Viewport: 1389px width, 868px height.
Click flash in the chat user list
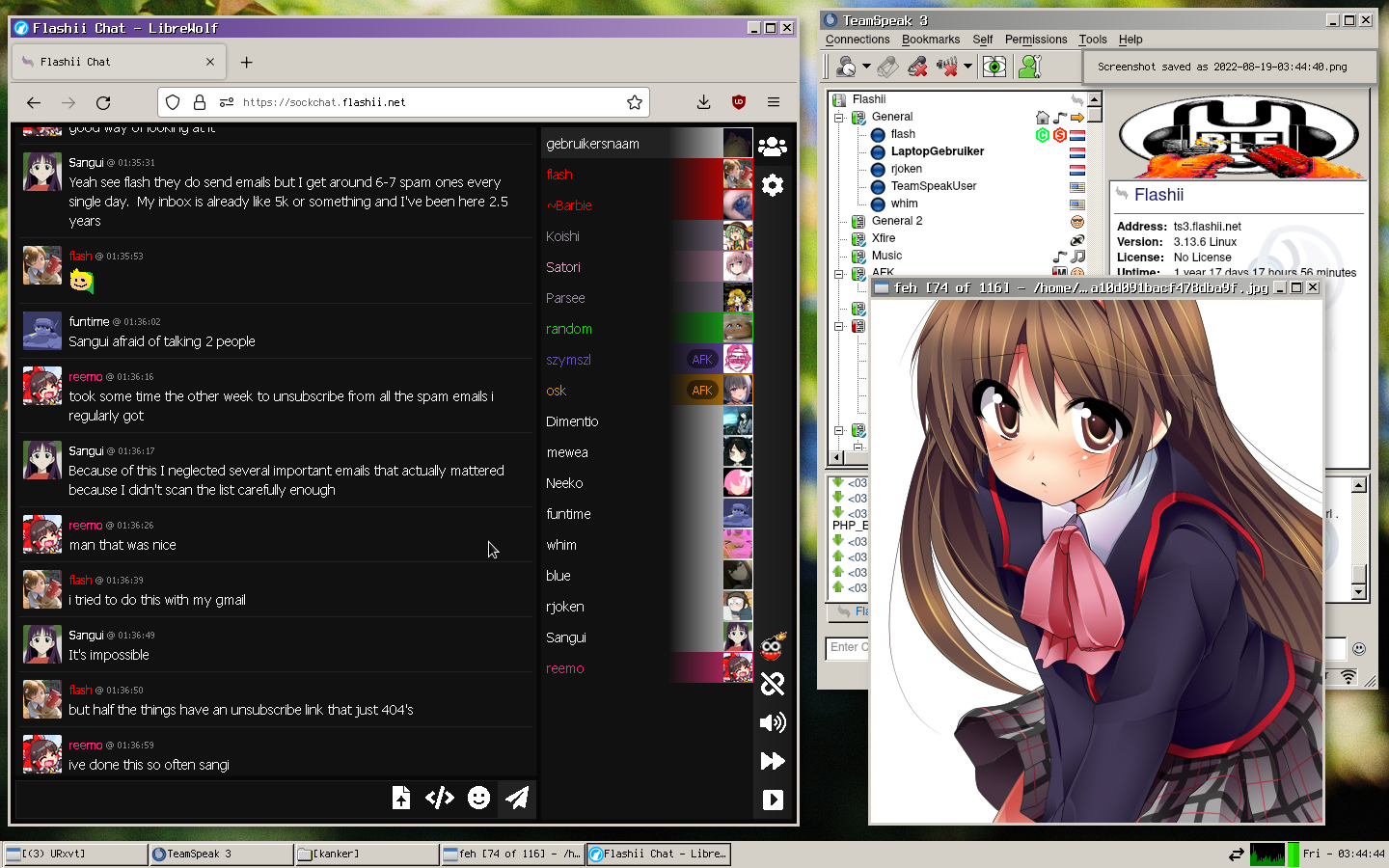(x=646, y=175)
